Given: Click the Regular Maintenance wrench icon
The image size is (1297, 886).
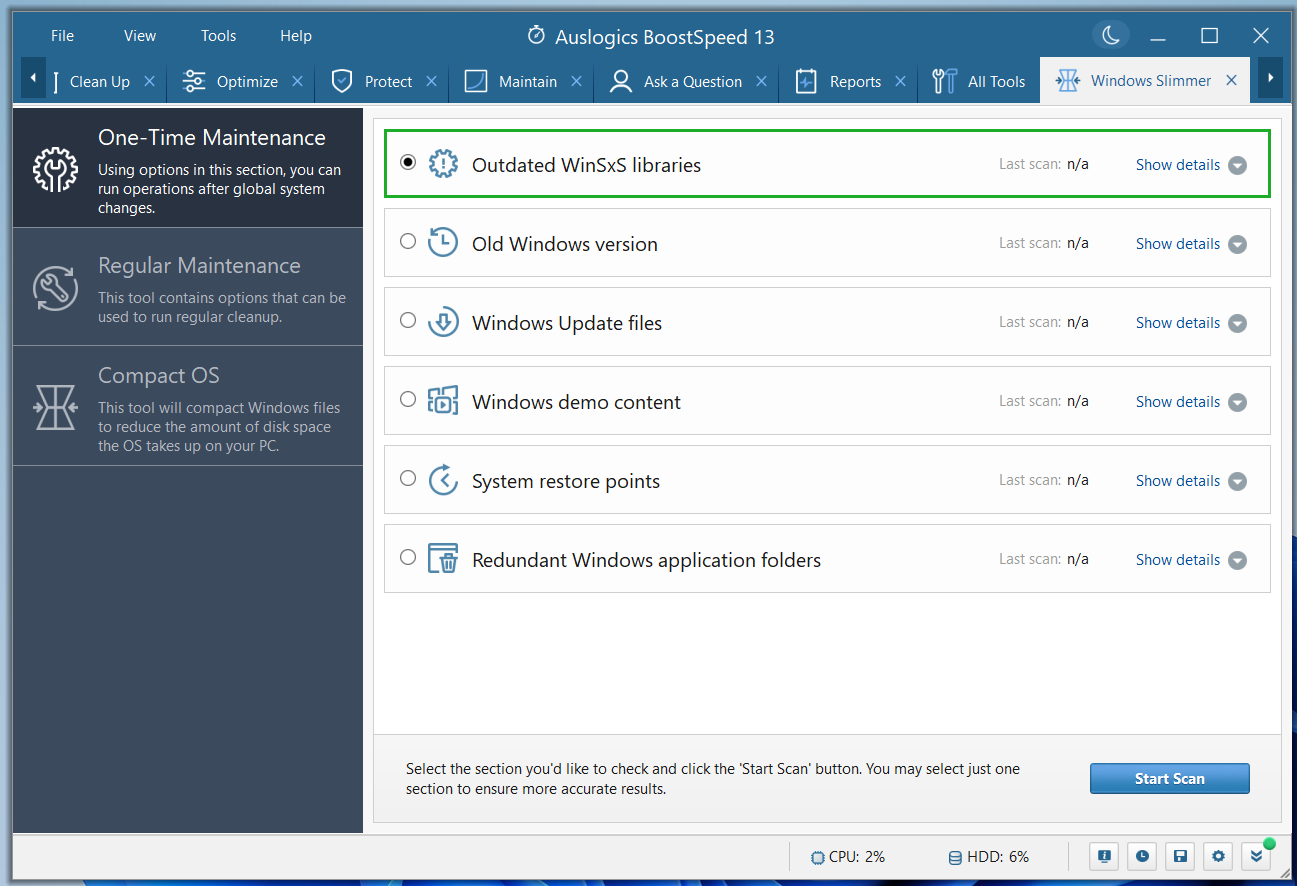Looking at the screenshot, I should 55,288.
